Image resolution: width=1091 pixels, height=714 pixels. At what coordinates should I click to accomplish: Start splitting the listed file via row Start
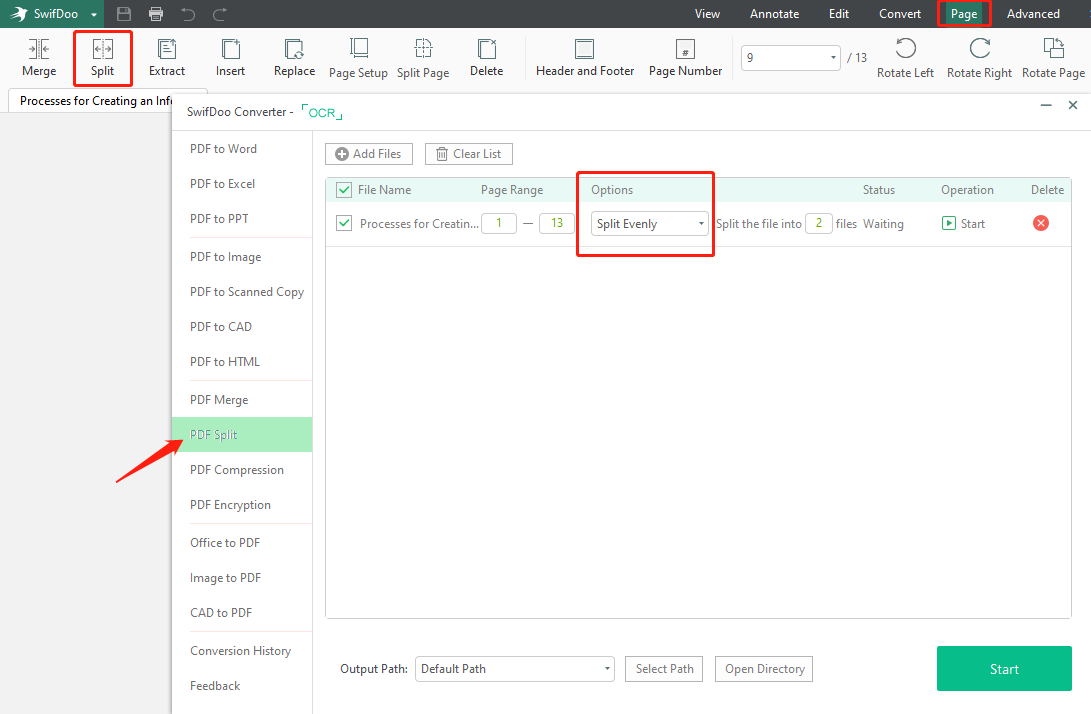pyautogui.click(x=963, y=223)
